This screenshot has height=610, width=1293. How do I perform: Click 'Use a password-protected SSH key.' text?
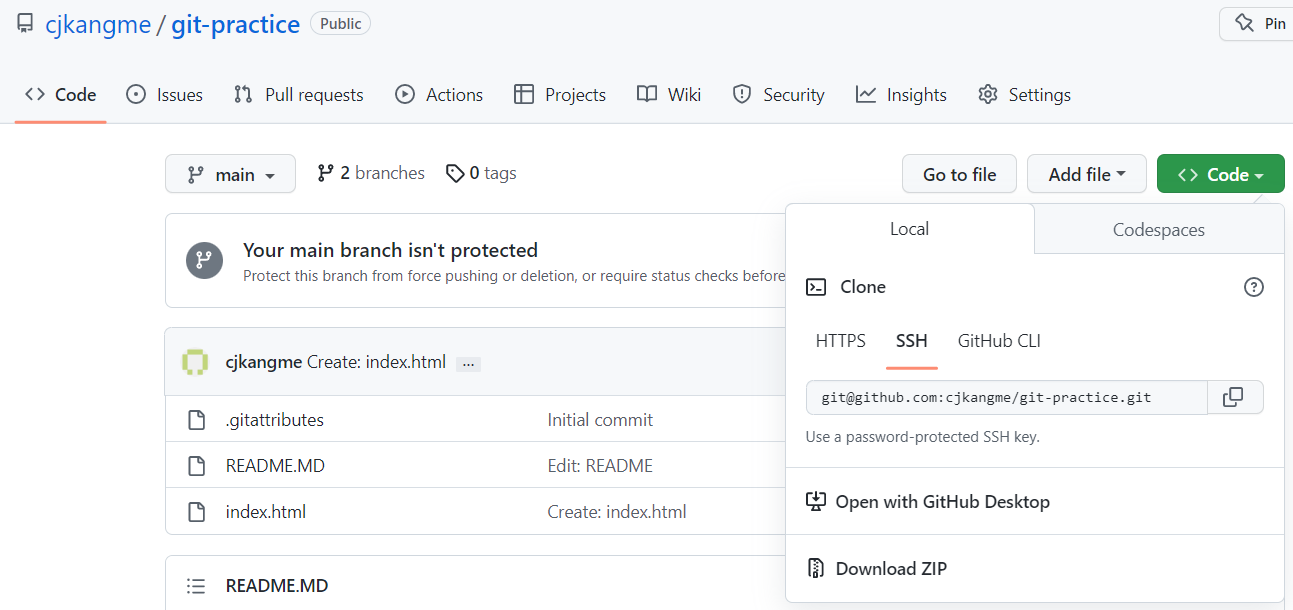pyautogui.click(x=923, y=437)
